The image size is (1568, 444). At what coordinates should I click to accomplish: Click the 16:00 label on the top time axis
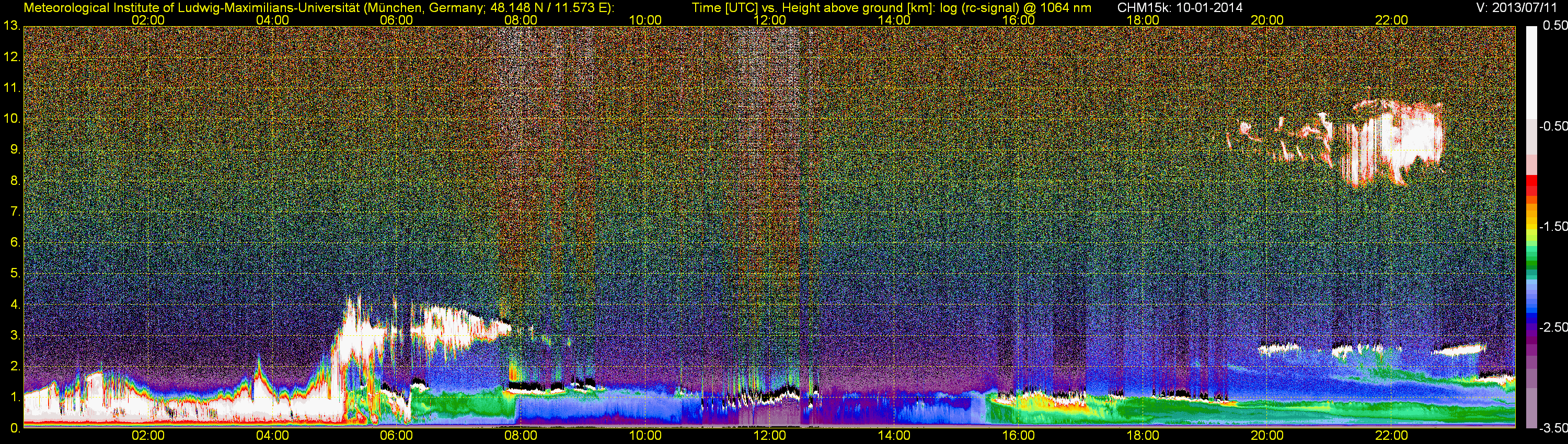click(1018, 20)
